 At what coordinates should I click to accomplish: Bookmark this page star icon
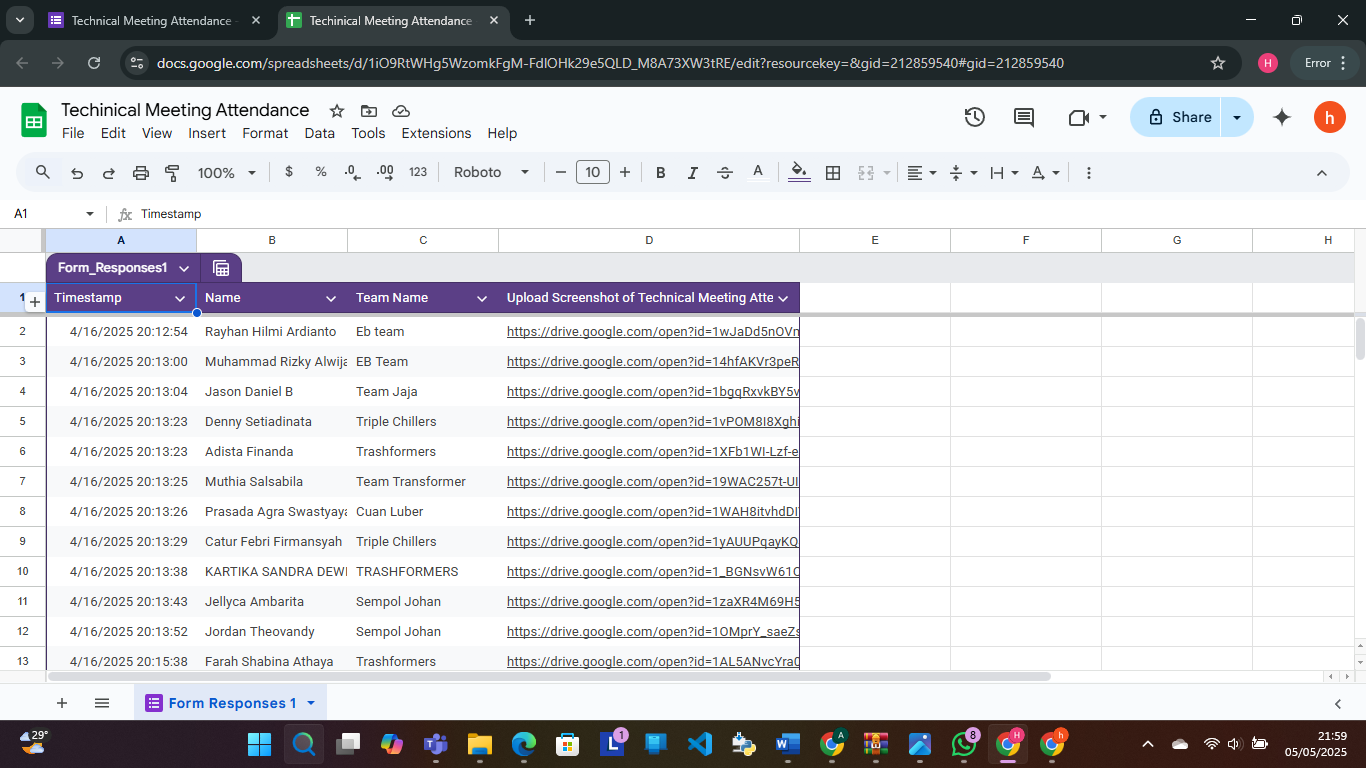coord(1218,63)
